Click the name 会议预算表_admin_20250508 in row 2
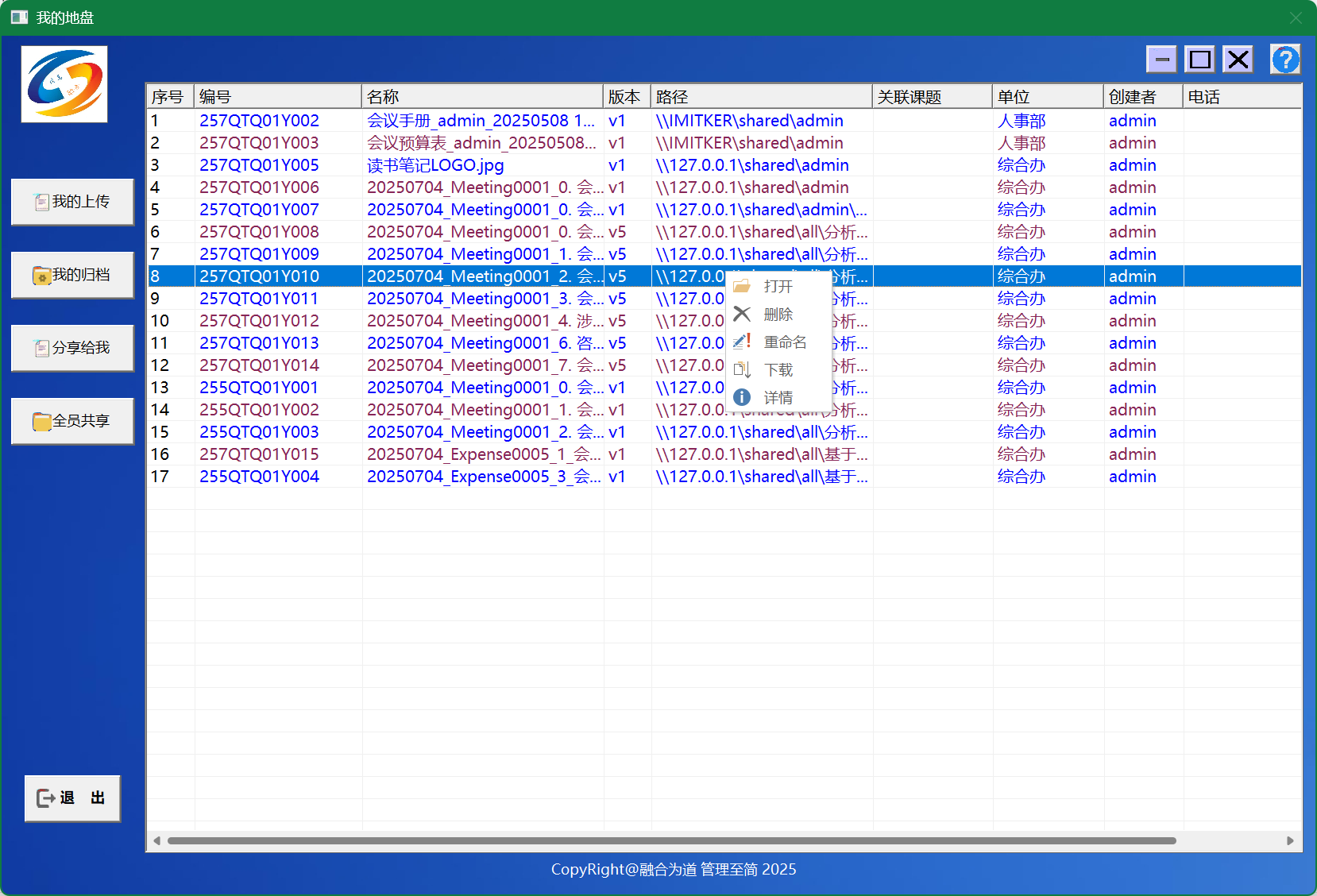 481,143
